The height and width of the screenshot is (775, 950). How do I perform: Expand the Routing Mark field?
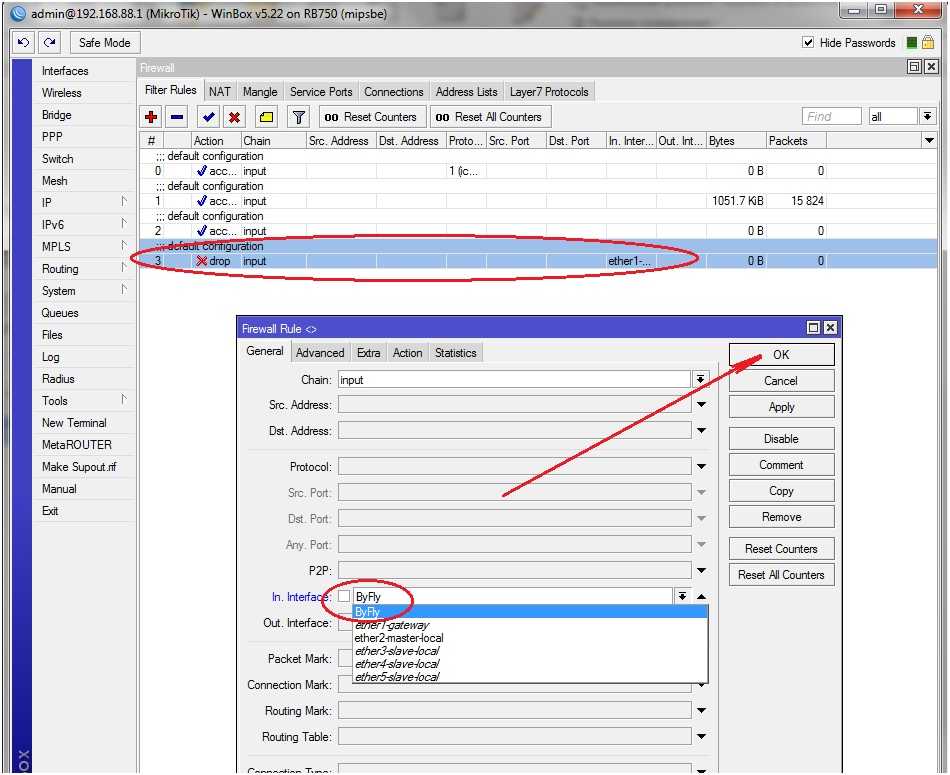coord(701,710)
